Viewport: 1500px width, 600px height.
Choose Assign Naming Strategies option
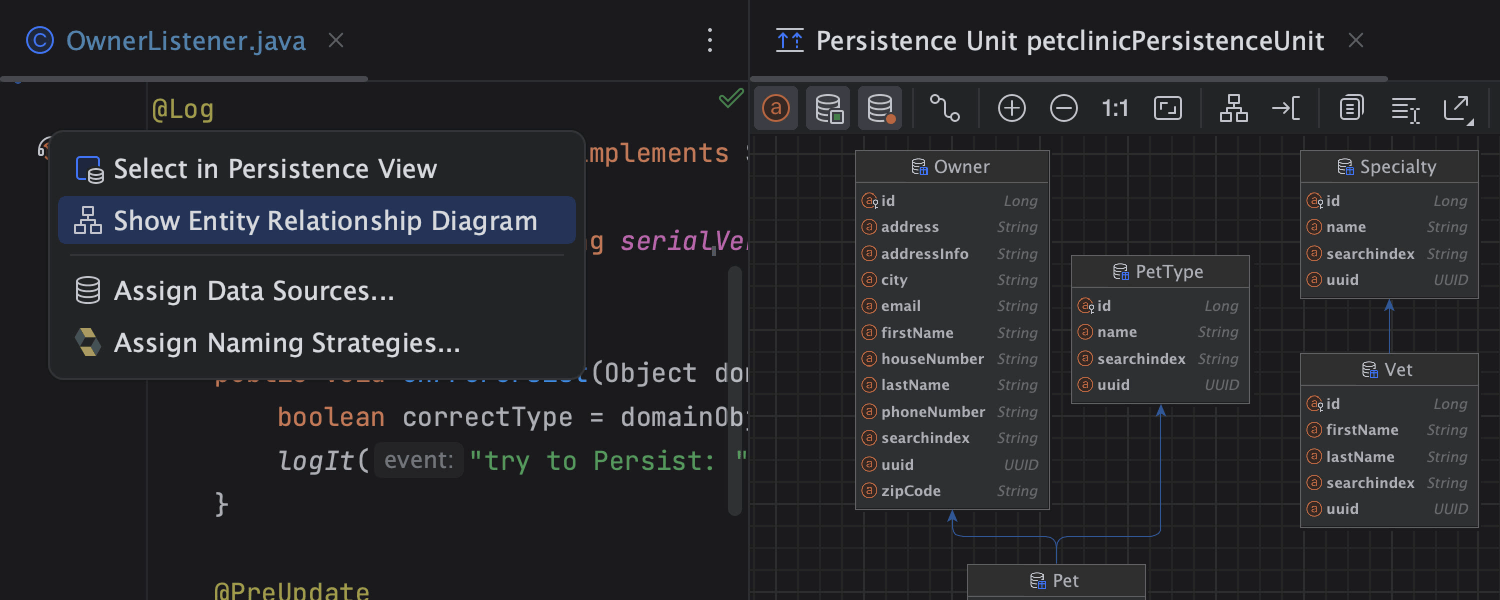click(287, 343)
